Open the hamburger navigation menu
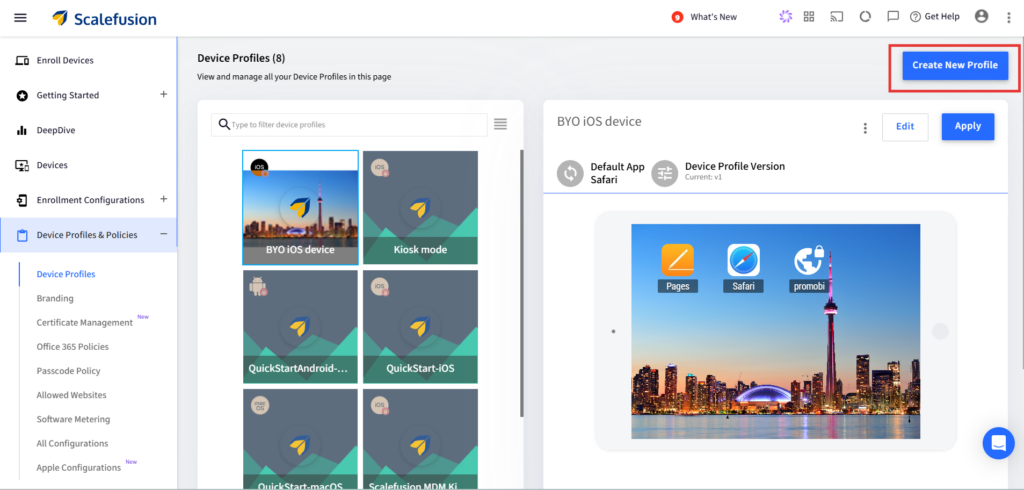1024x490 pixels. [x=20, y=18]
